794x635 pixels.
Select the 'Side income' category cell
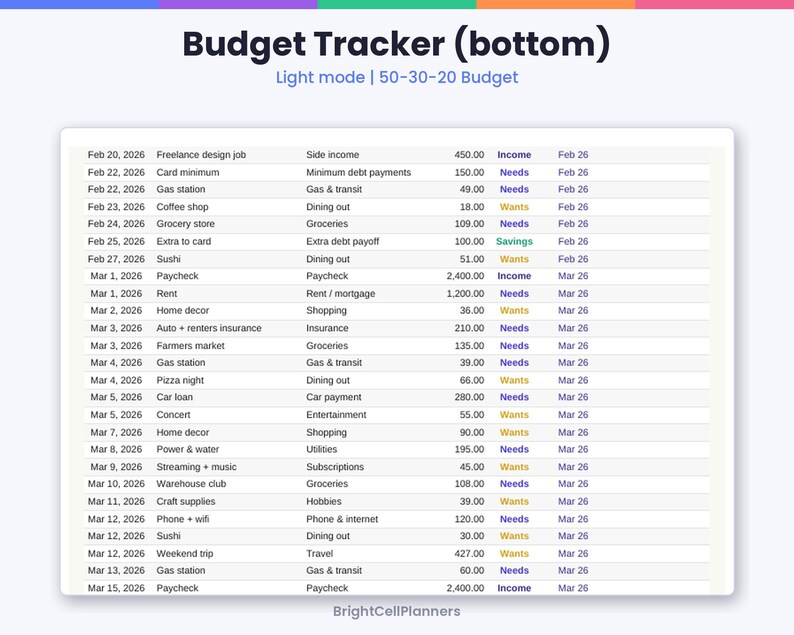point(332,155)
